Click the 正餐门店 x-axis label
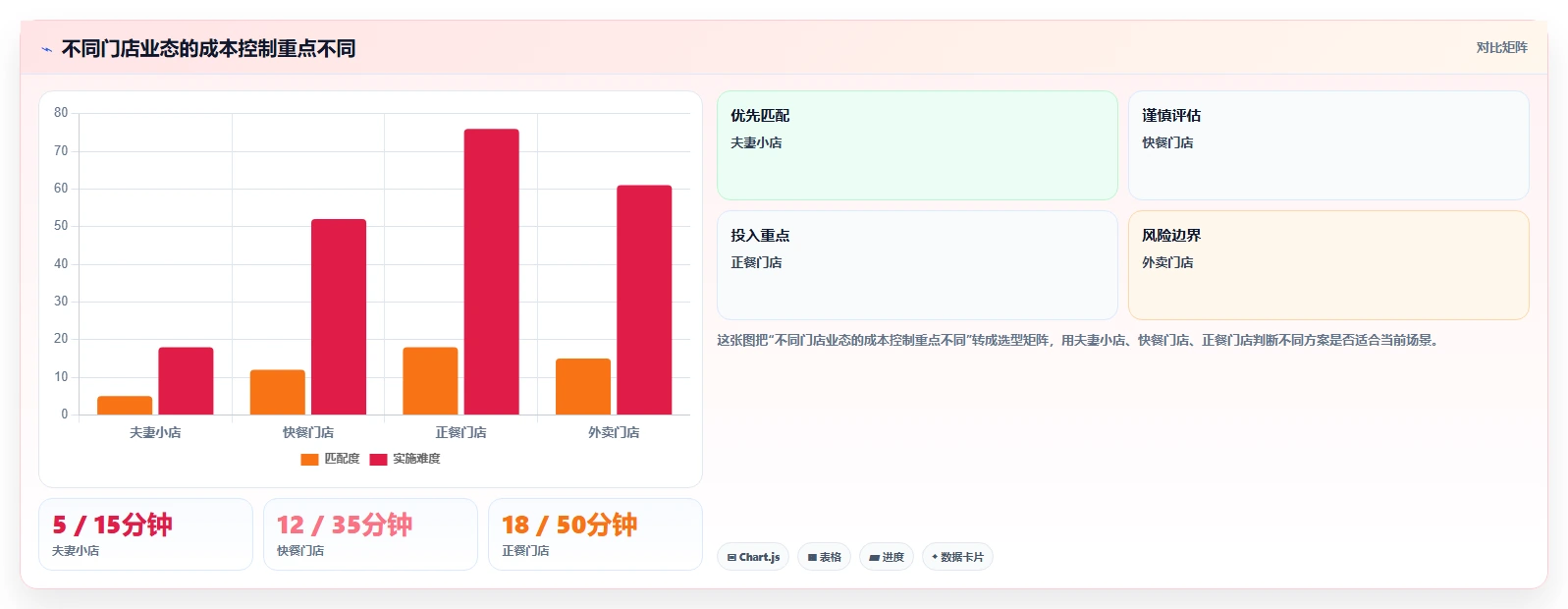Image resolution: width=1568 pixels, height=609 pixels. tap(460, 432)
